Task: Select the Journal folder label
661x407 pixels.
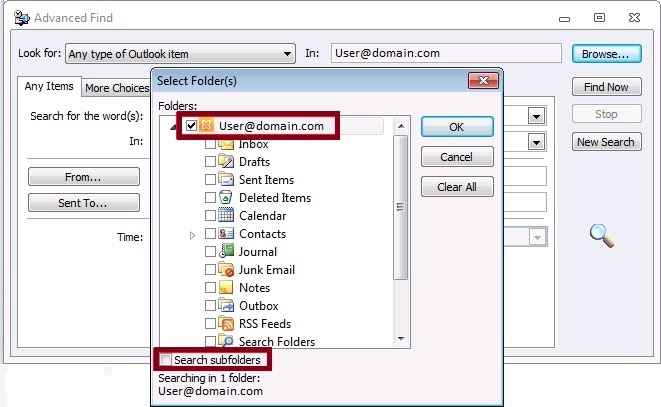Action: (258, 252)
